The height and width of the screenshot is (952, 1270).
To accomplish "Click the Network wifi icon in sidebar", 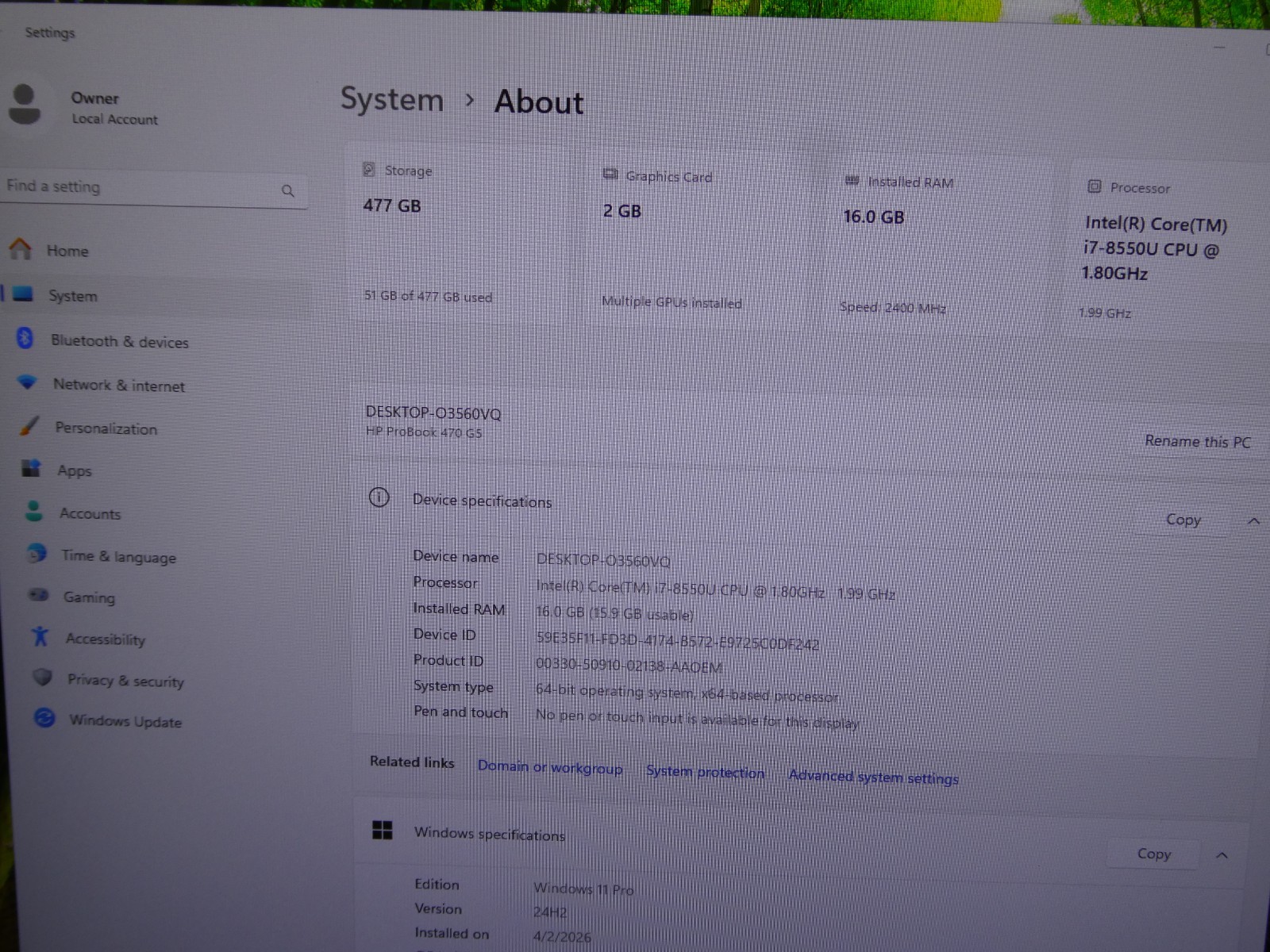I will click(x=28, y=382).
